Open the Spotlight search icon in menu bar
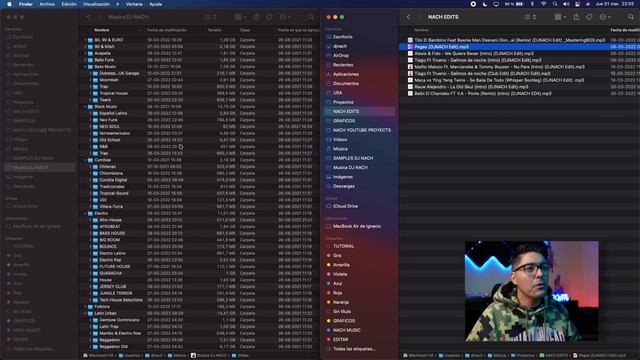This screenshot has width=640, height=360. click(x=555, y=4)
